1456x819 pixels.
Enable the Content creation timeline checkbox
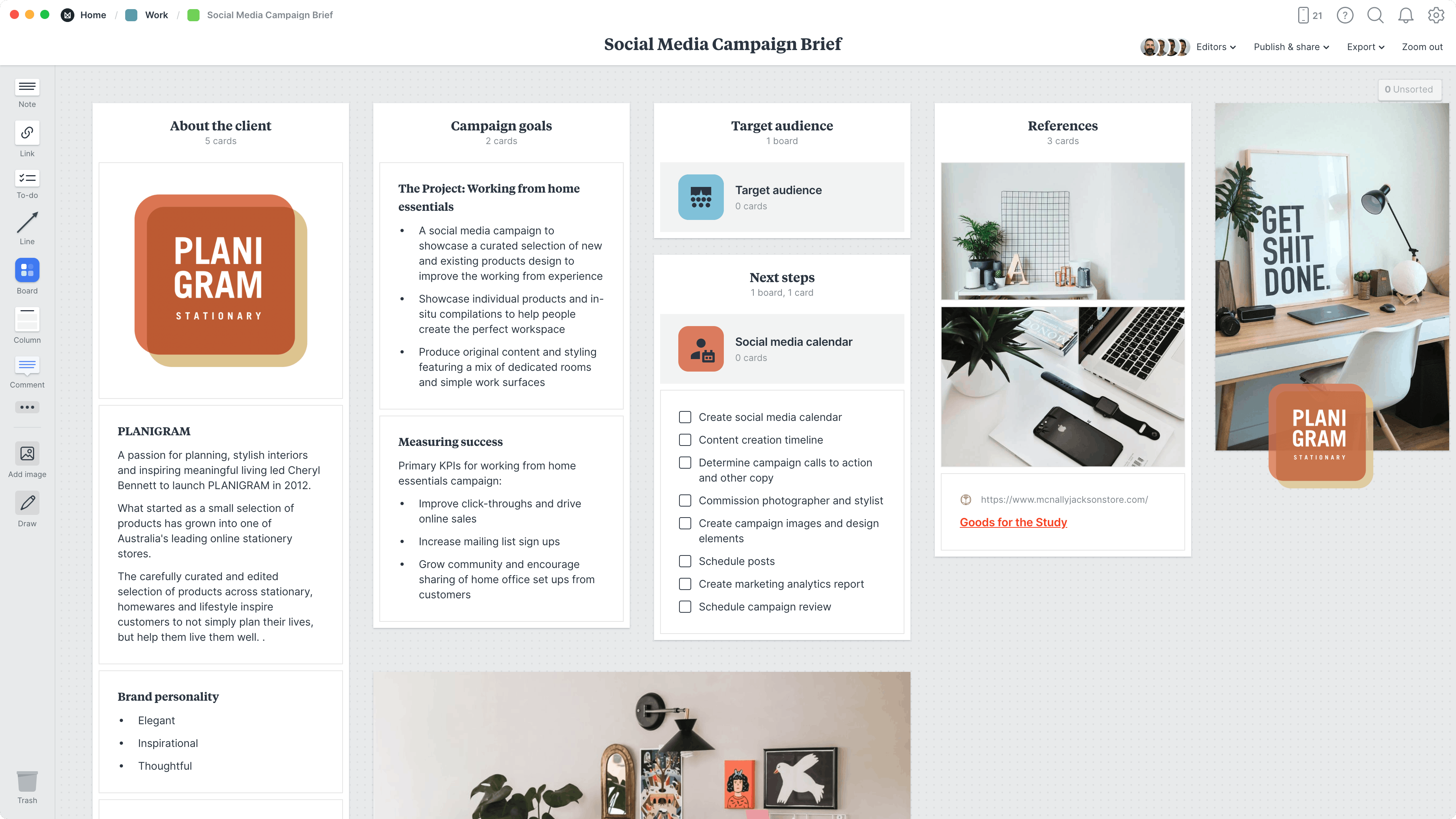(685, 439)
